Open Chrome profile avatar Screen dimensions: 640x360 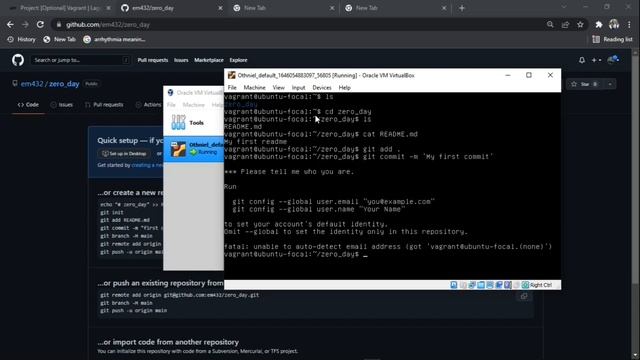click(x=614, y=24)
